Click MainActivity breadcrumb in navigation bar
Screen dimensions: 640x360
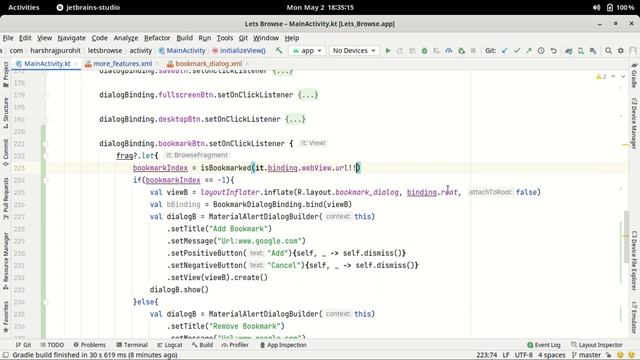tap(182, 51)
